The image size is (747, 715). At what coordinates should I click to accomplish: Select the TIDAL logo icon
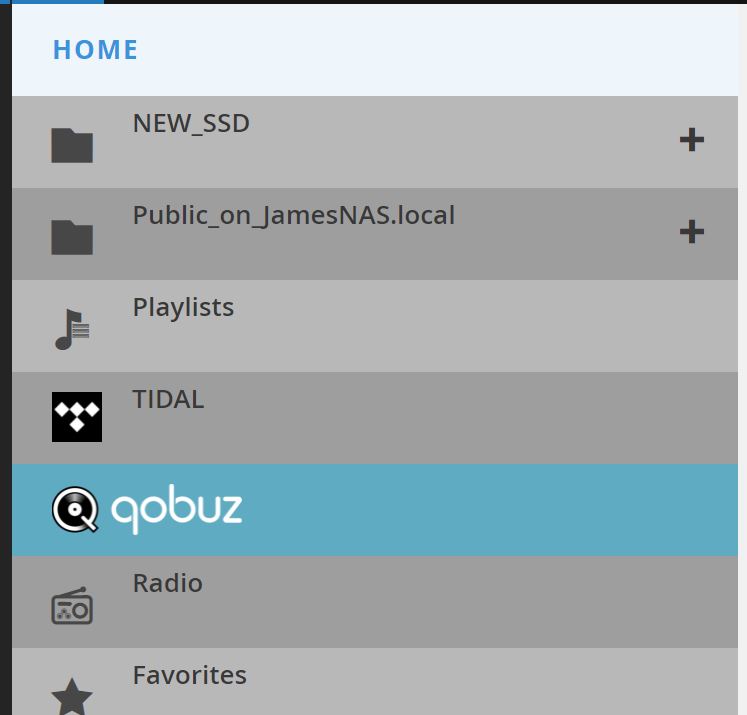[77, 417]
